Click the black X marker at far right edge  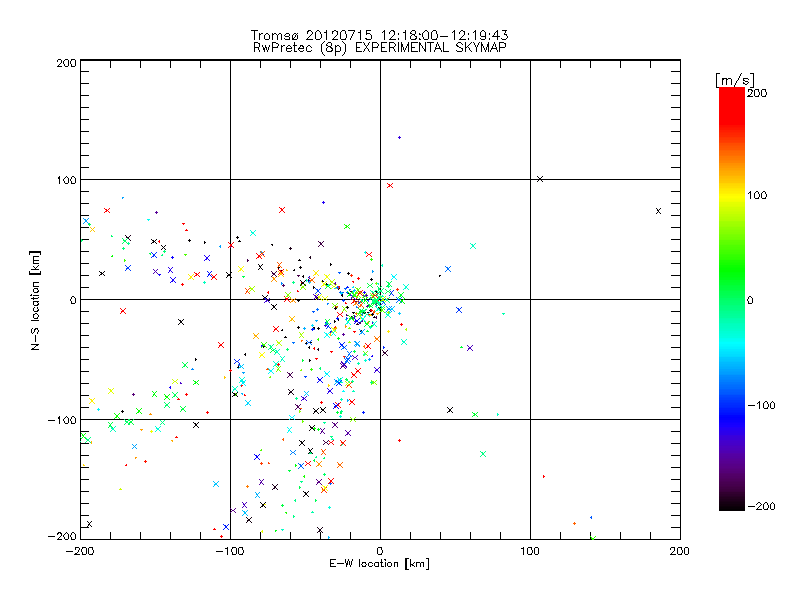pos(658,211)
